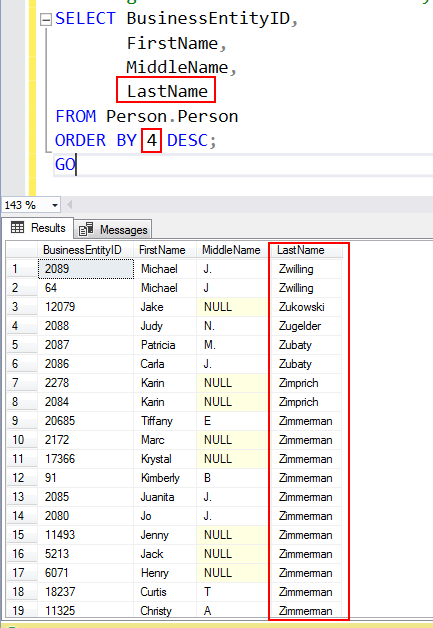This screenshot has height=628, width=433.
Task: Click MiddleName in the SELECT list
Action: (177, 67)
